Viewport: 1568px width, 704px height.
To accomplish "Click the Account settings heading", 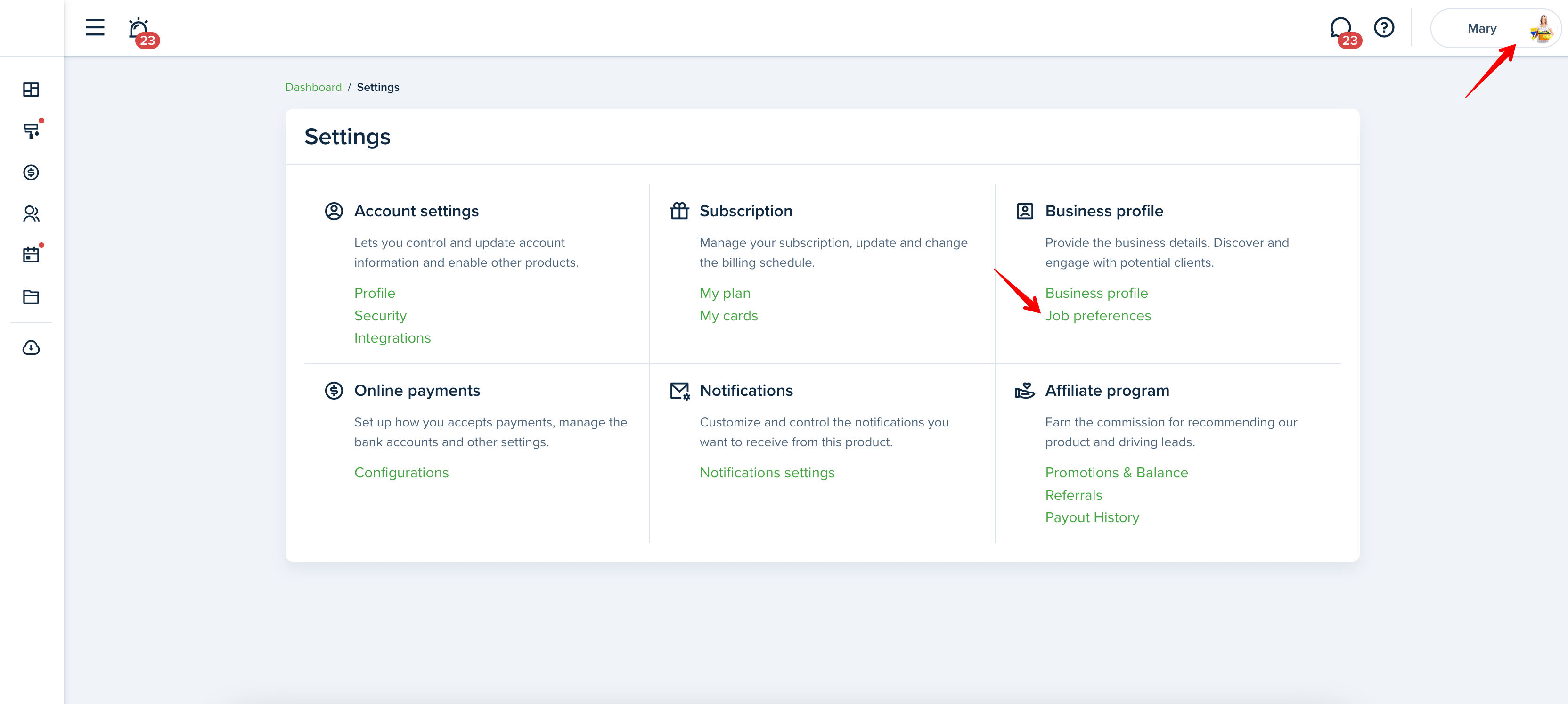I will click(x=416, y=211).
